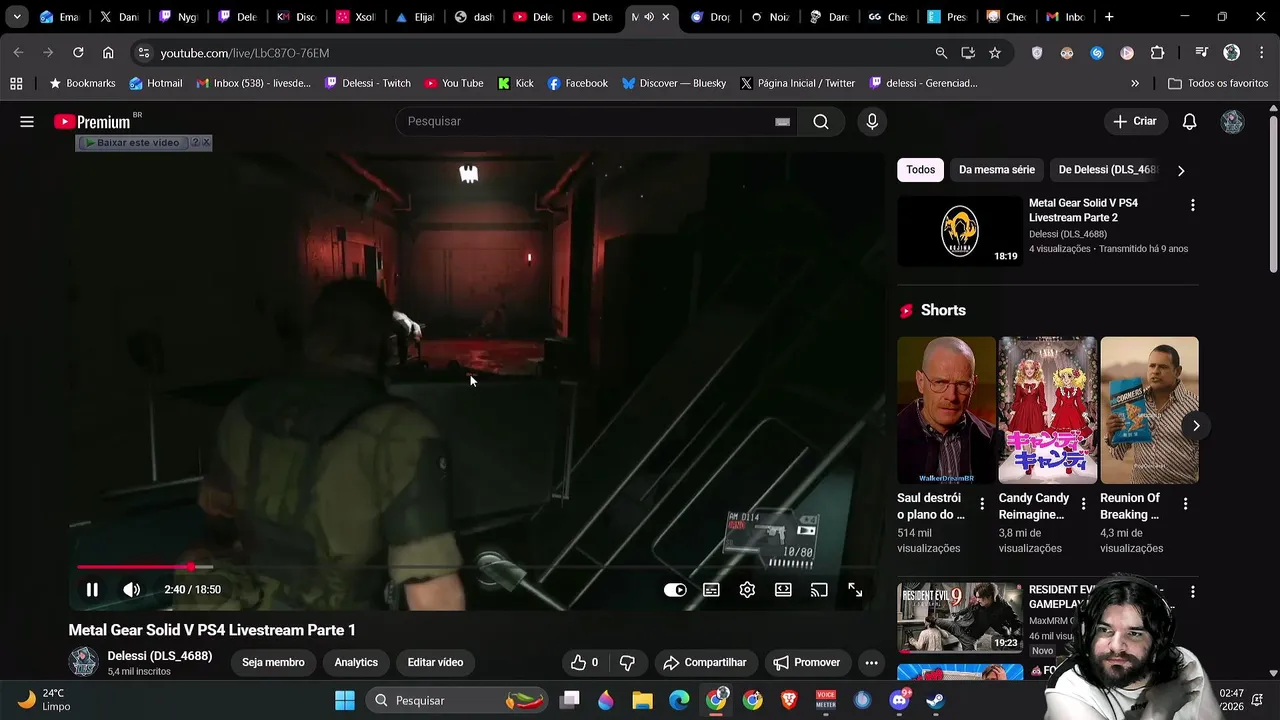Image resolution: width=1280 pixels, height=720 pixels.
Task: Like the video with the thumbs-up button
Action: click(x=584, y=662)
